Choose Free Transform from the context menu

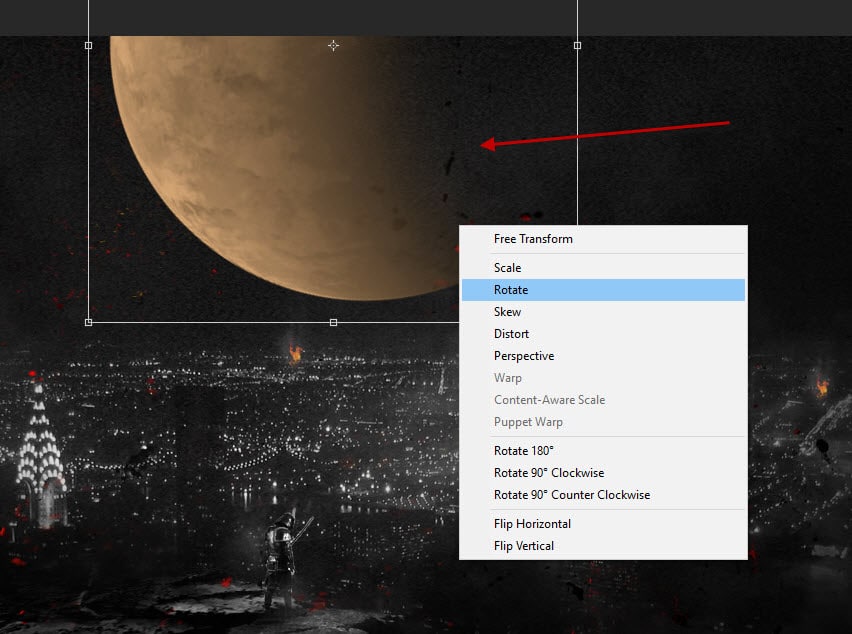point(533,239)
